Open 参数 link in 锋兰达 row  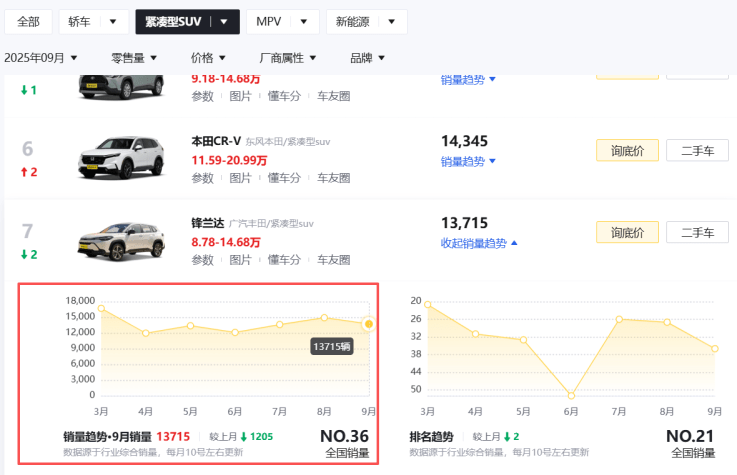[203, 260]
